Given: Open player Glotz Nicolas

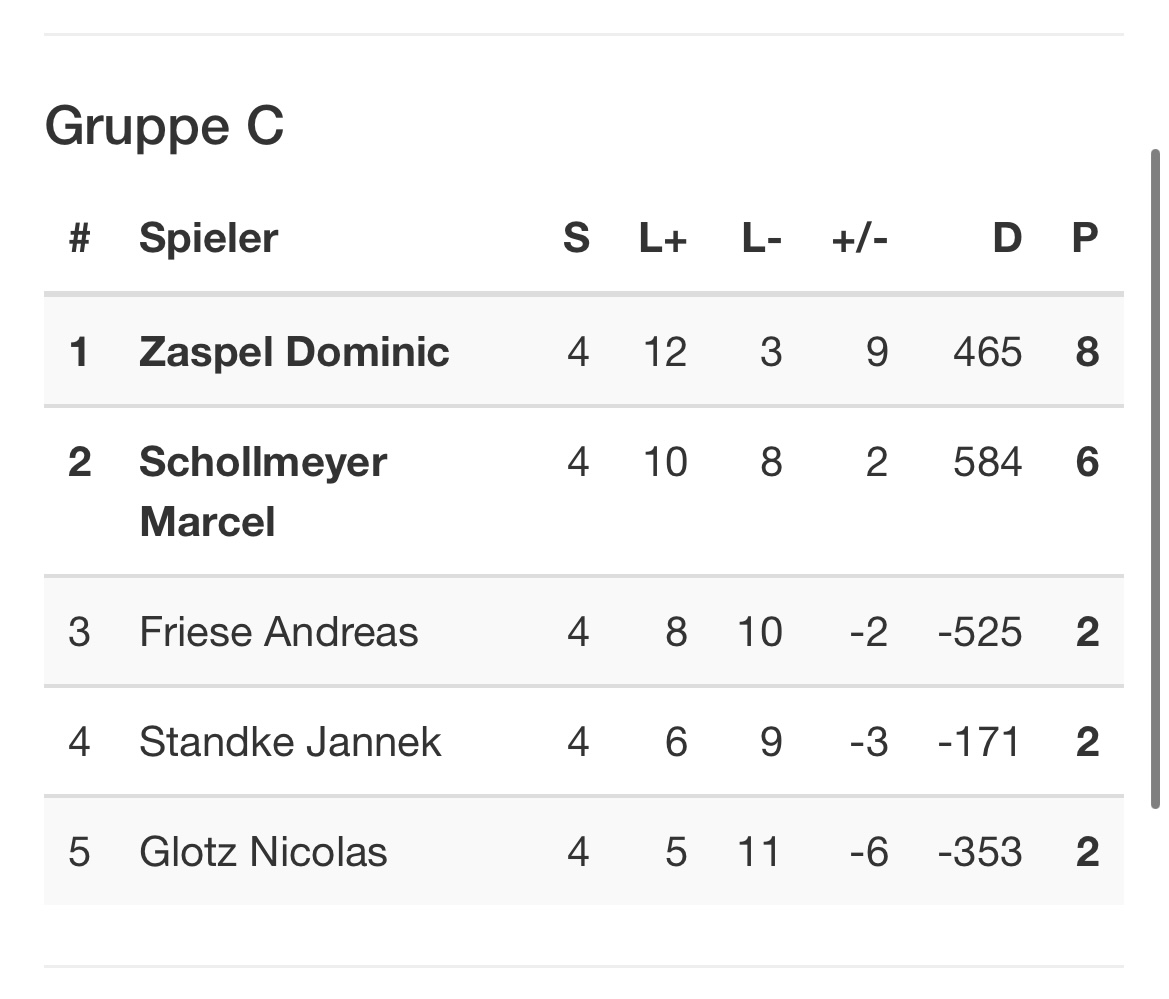Looking at the screenshot, I should click(263, 852).
